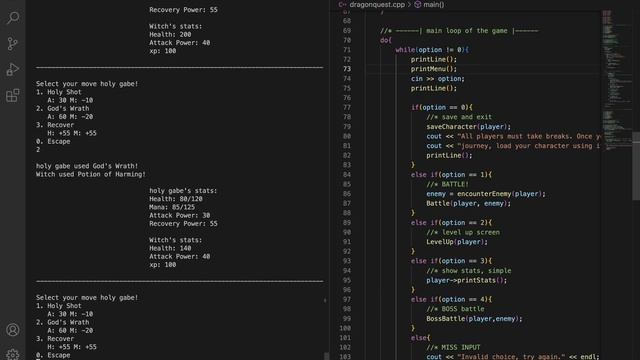Open the Extensions view
Screen dimensions: 640x360
(x=13, y=96)
